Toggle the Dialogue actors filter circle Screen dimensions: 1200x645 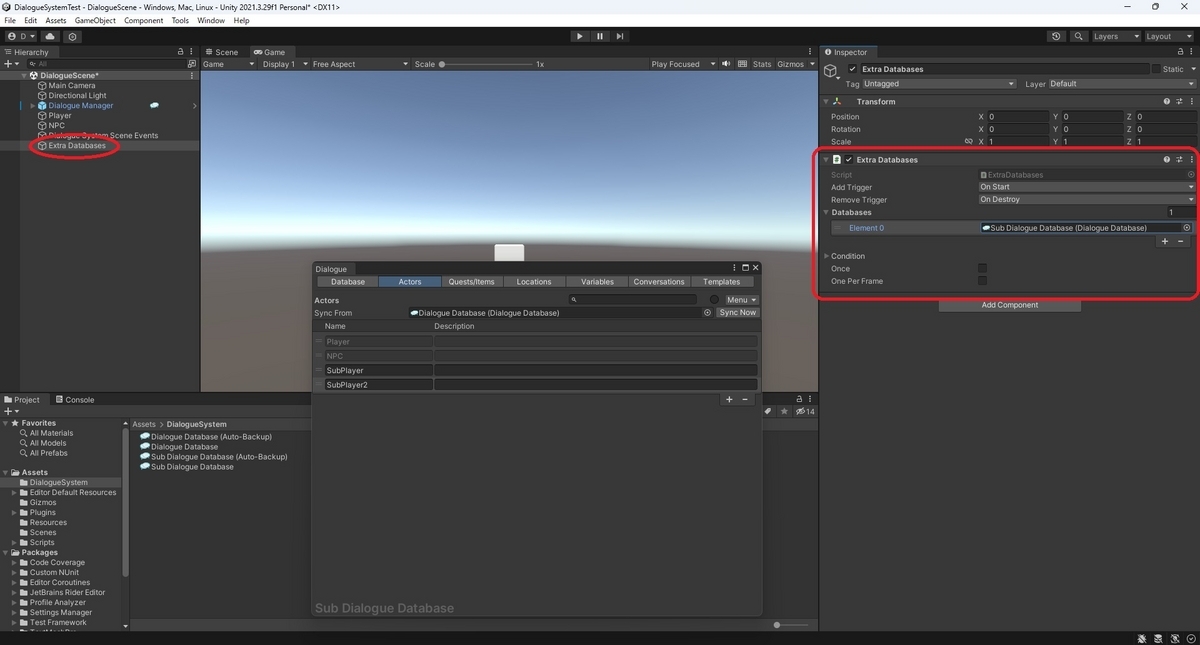click(x=714, y=300)
